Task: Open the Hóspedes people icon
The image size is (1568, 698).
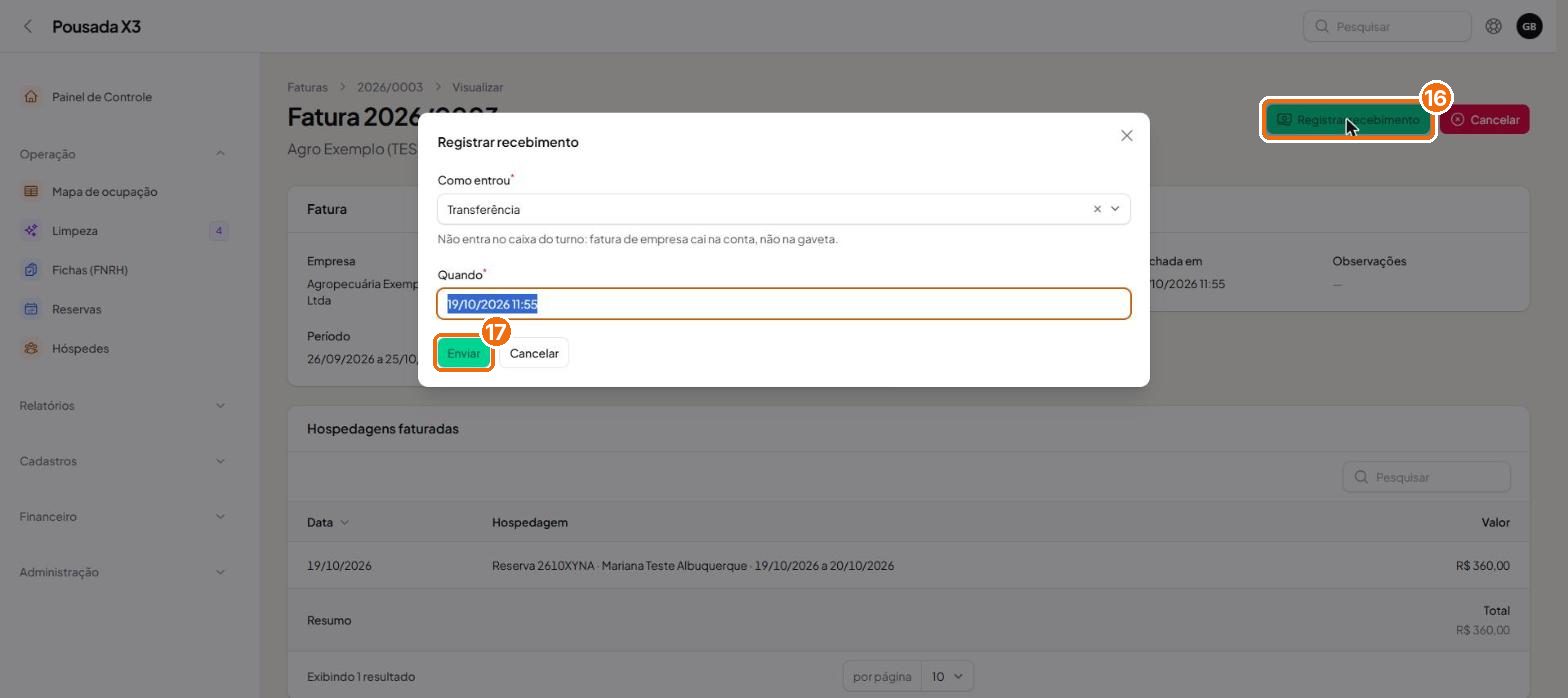Action: [x=31, y=348]
